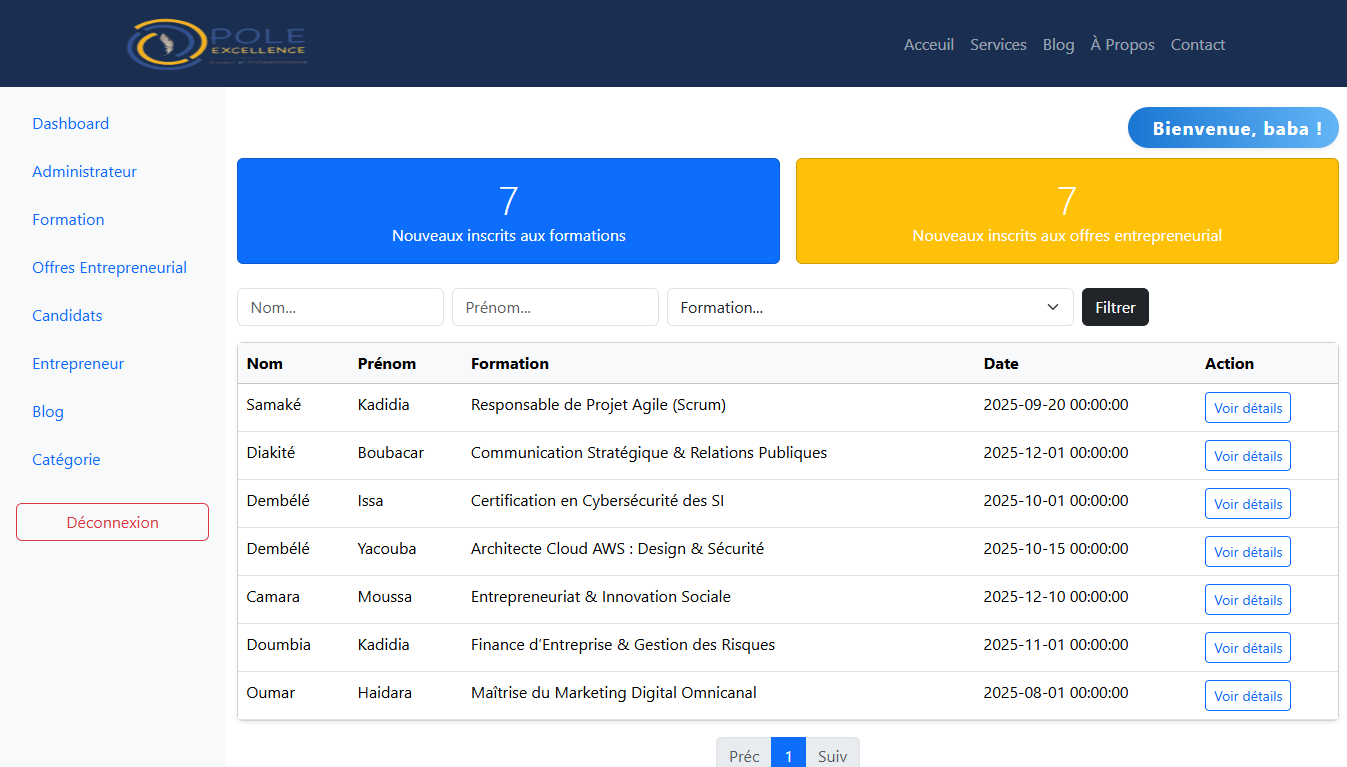Viewport: 1347px width, 767px height.
Task: Select page 1 in pagination
Action: click(x=788, y=755)
